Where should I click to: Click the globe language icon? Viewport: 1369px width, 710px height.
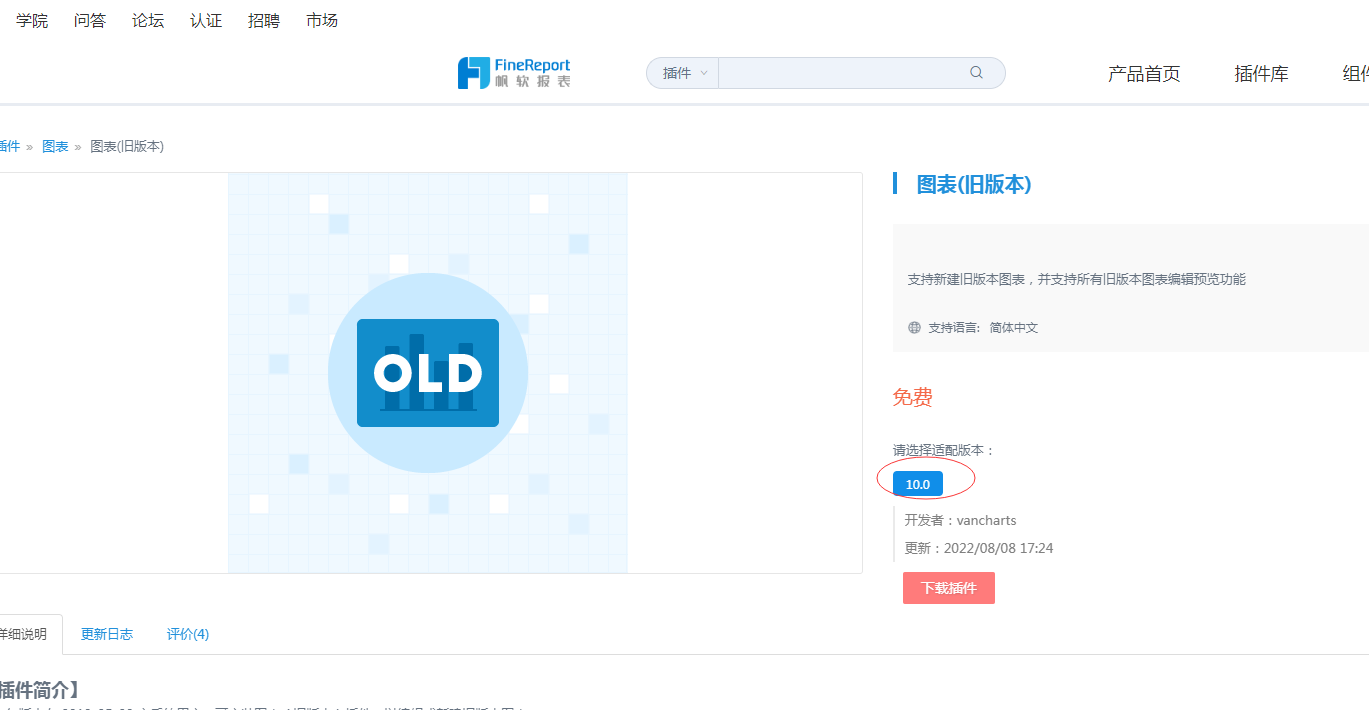coord(914,327)
